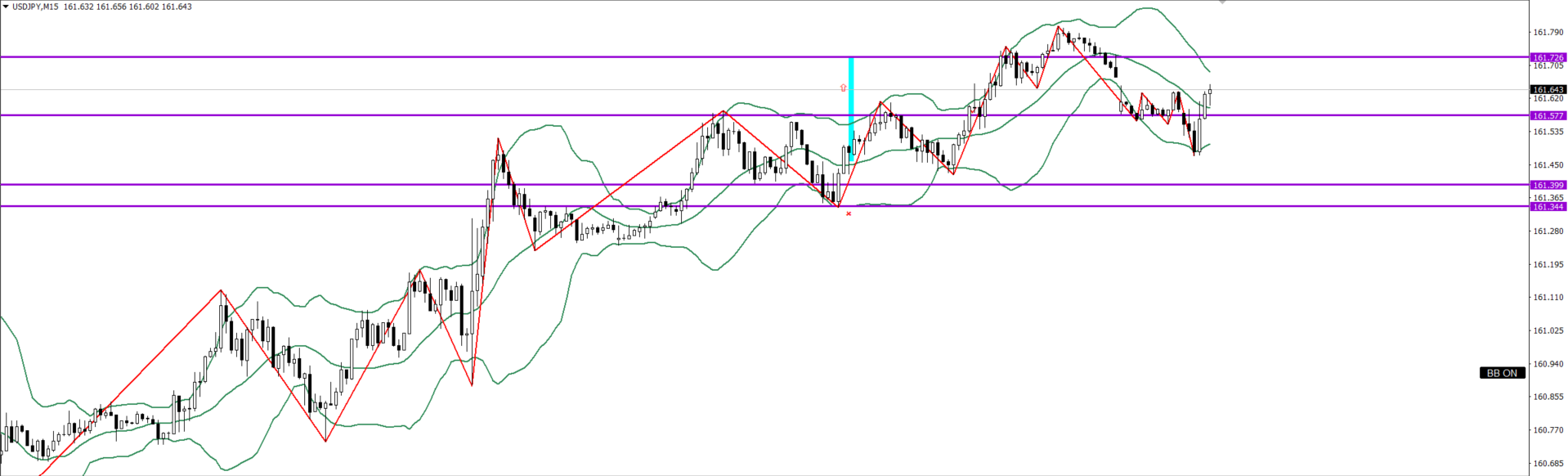Click the black 161.643 current price label
Screen dimensions: 1568x476
(x=1548, y=89)
